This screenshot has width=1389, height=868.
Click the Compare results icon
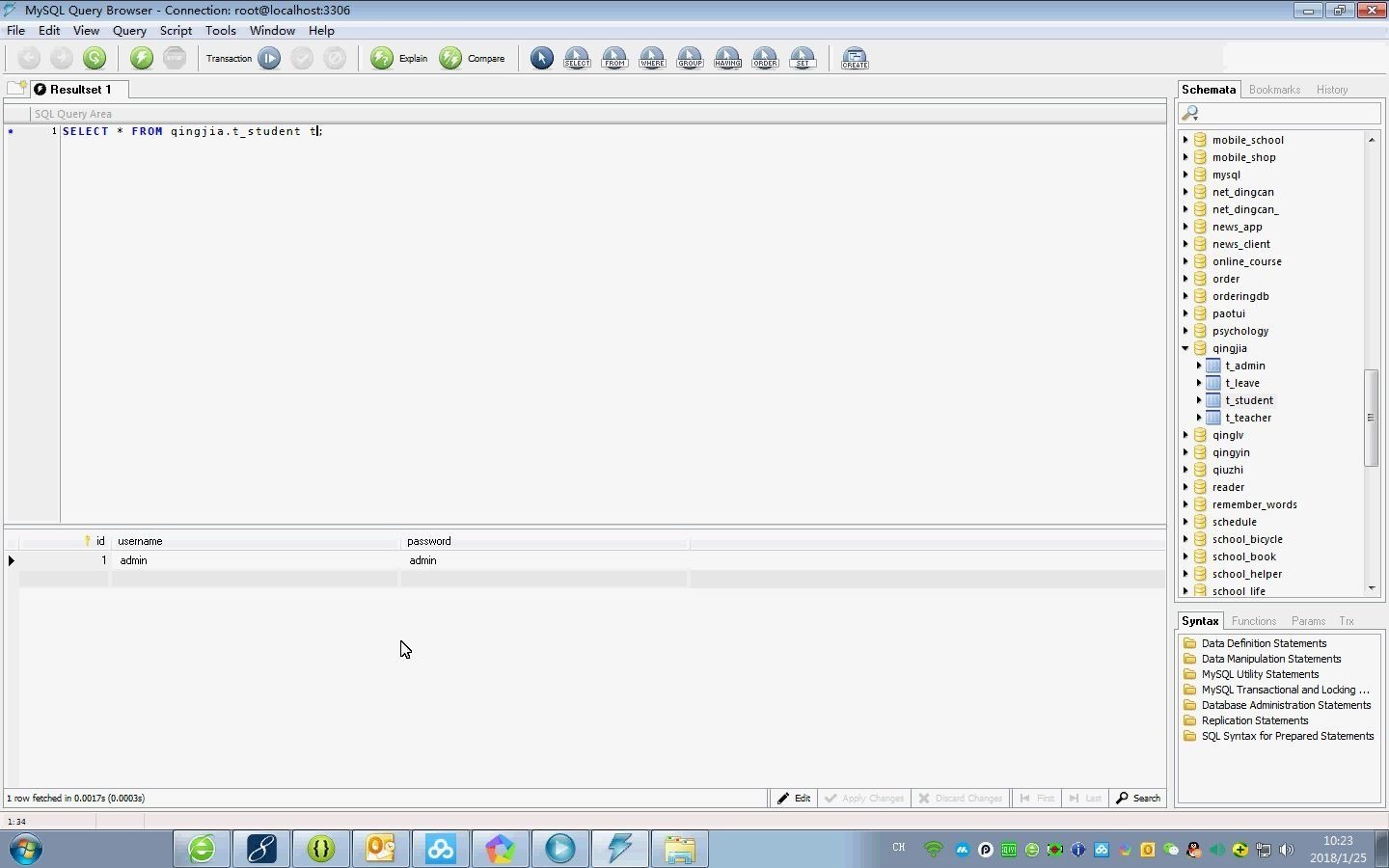(x=450, y=59)
